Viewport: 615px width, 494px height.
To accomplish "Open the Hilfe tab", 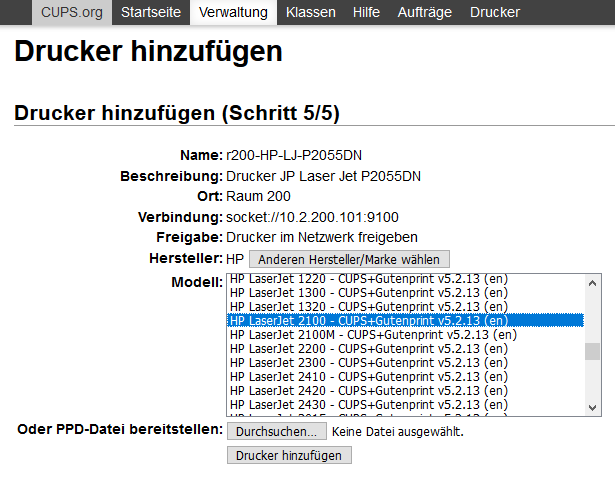I will [366, 12].
